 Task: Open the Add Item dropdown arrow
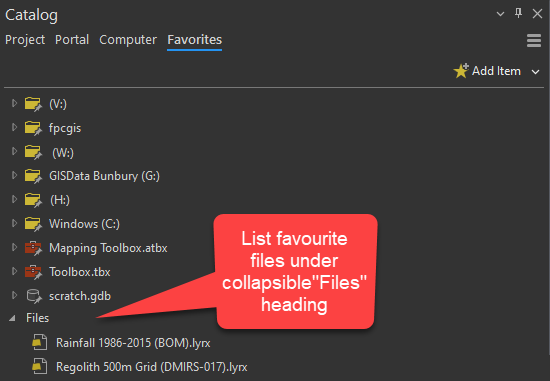[535, 72]
